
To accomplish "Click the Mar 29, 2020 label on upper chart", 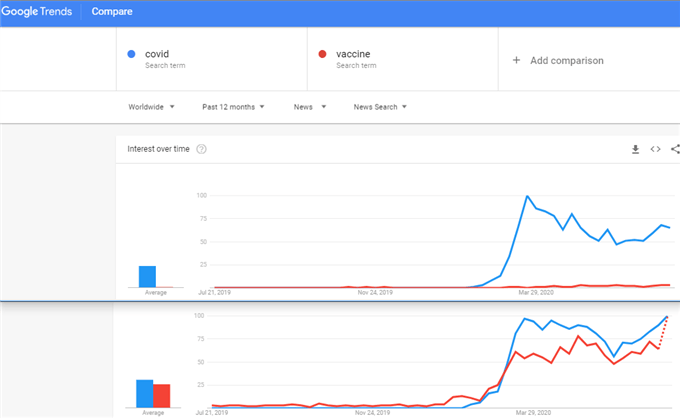I will coord(536,293).
